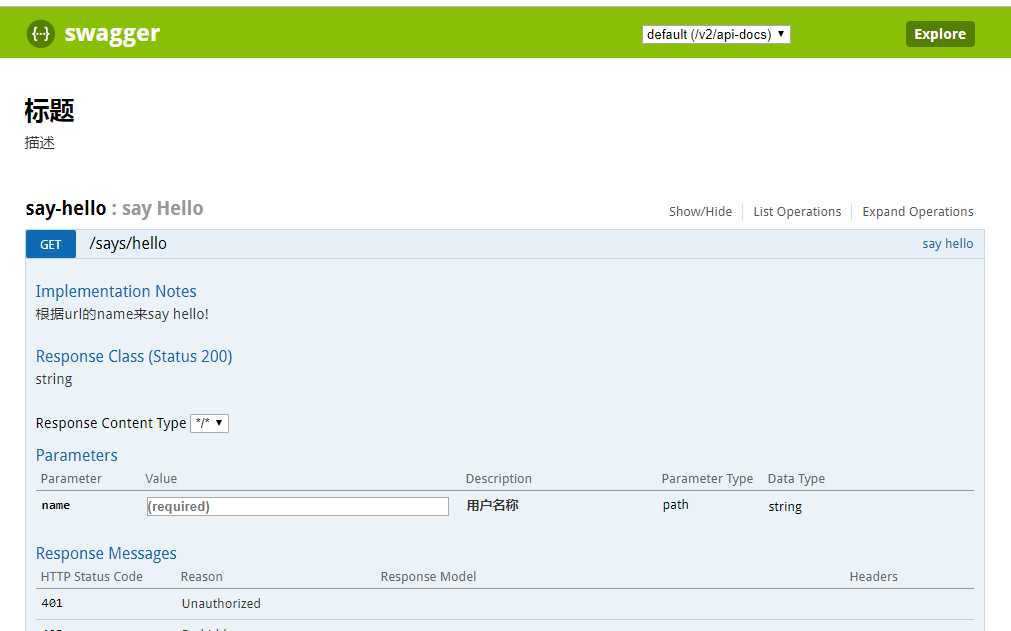Click 'string' under Response Class
The height and width of the screenshot is (631, 1011).
(54, 379)
